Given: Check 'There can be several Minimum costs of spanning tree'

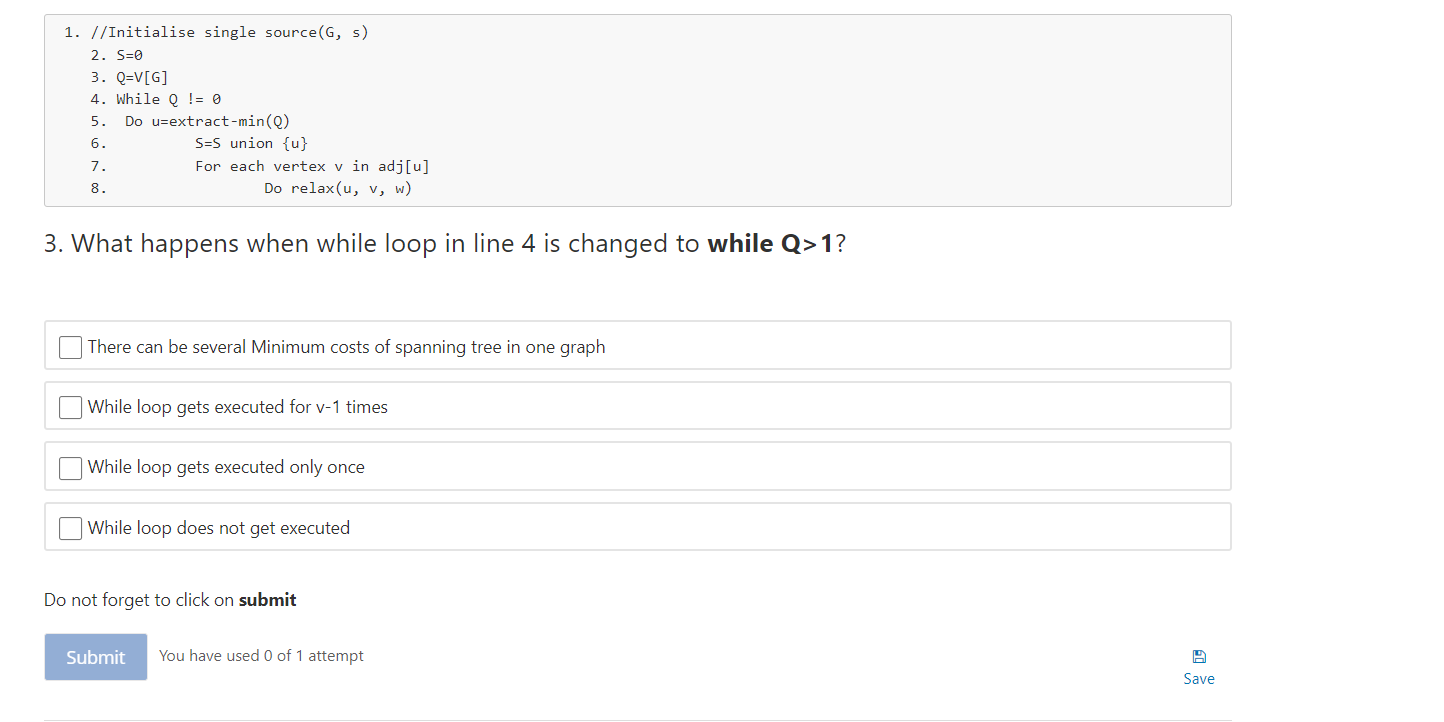Looking at the screenshot, I should coord(70,347).
